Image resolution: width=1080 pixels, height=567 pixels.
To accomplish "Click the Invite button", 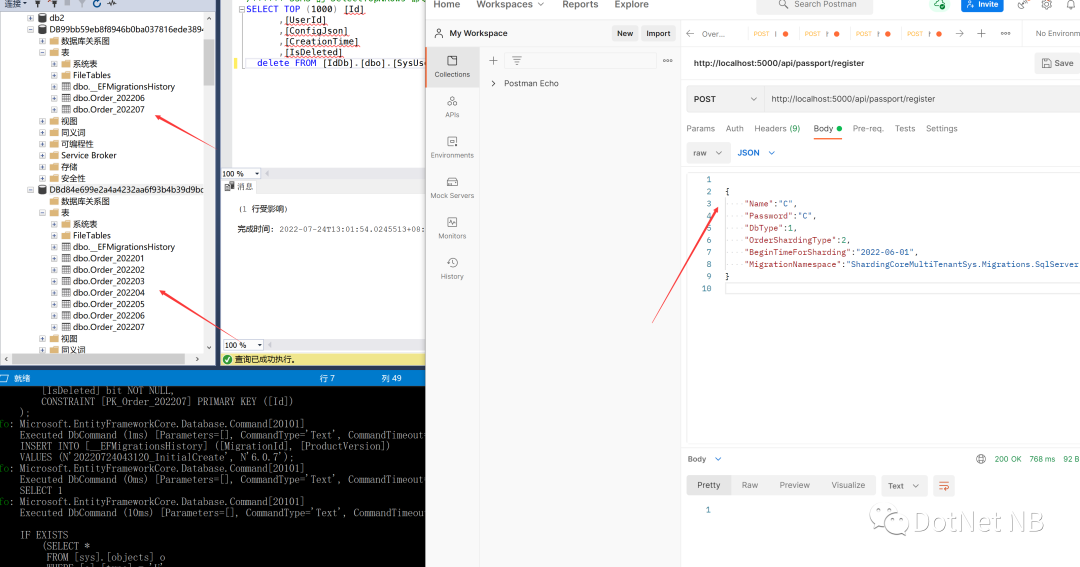I will tap(982, 5).
